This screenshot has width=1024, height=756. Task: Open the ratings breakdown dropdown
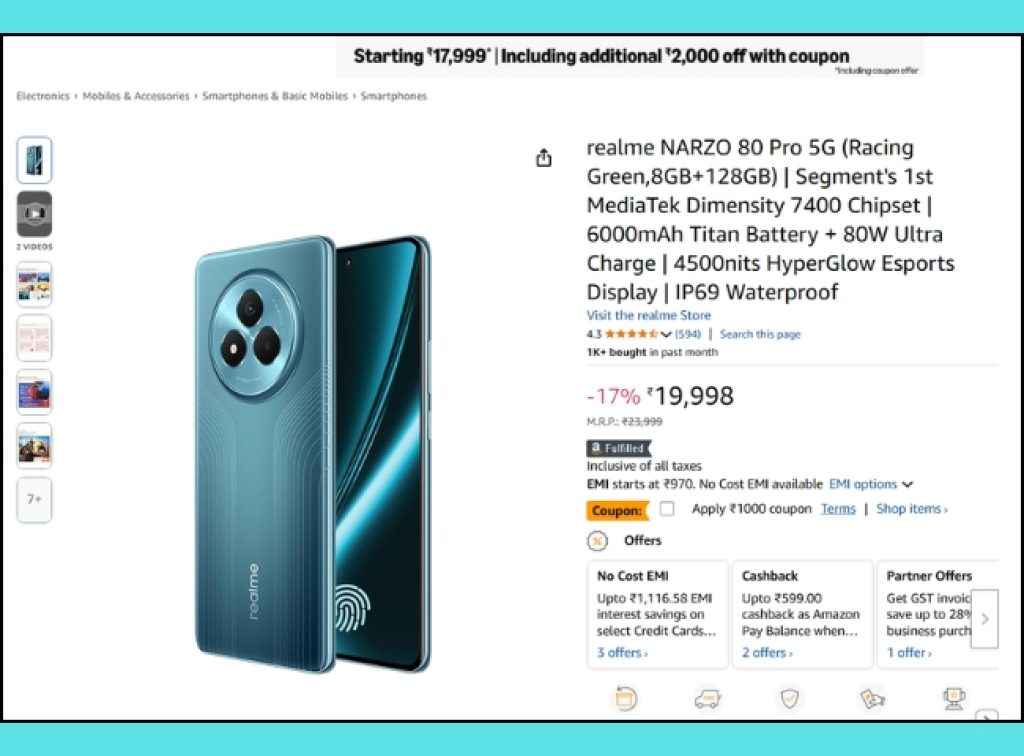pyautogui.click(x=666, y=334)
